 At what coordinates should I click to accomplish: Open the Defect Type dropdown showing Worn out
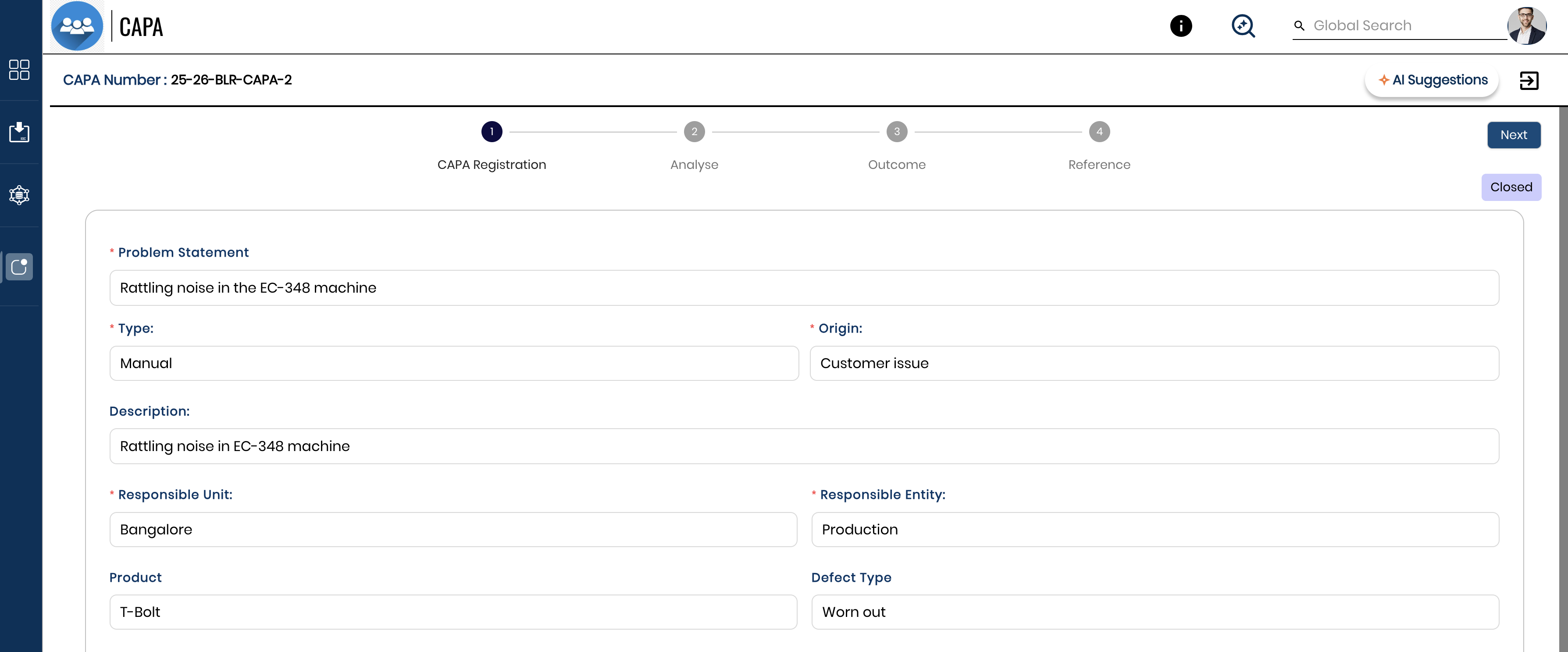pyautogui.click(x=1155, y=612)
